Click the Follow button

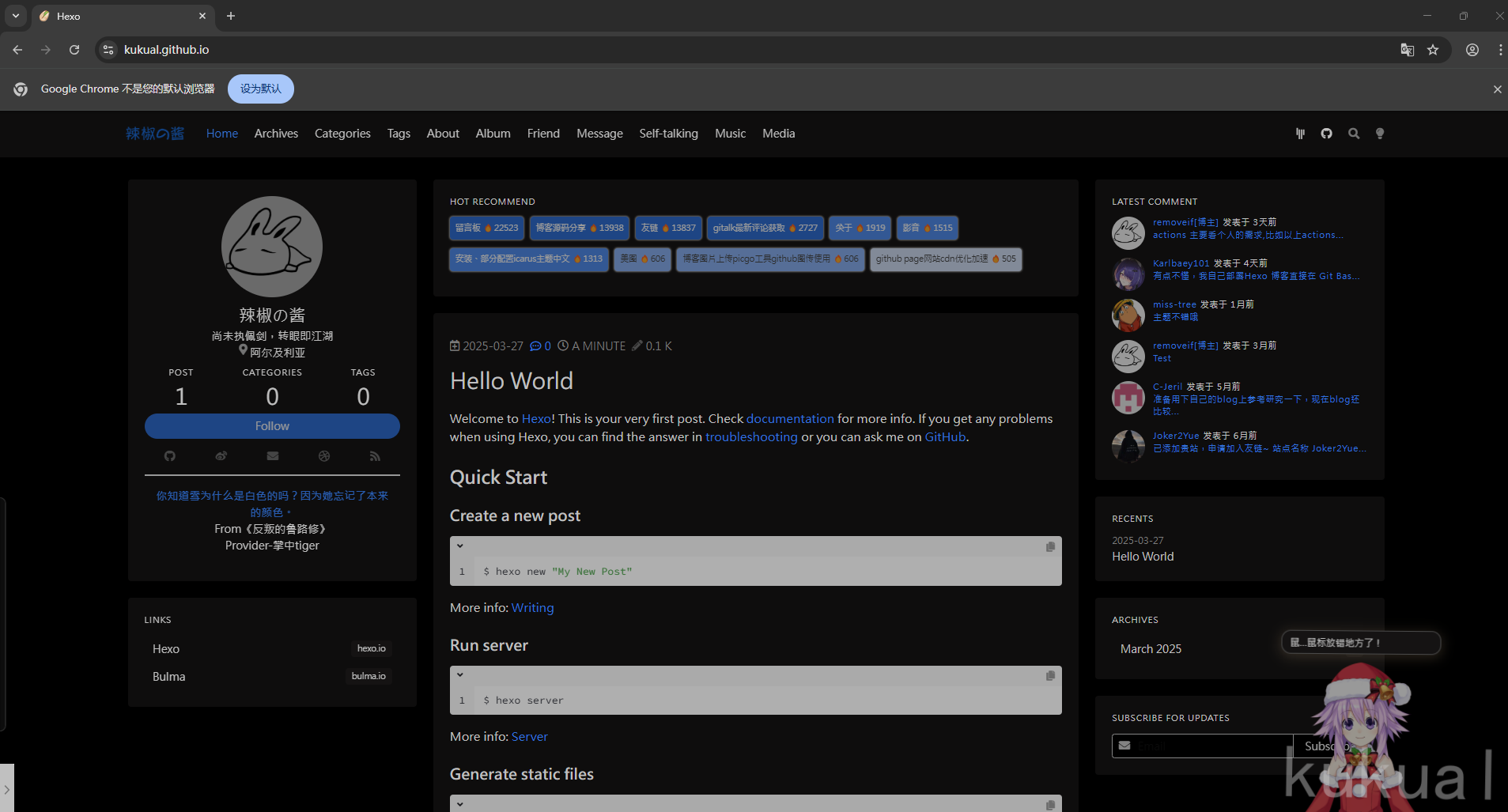pos(272,426)
